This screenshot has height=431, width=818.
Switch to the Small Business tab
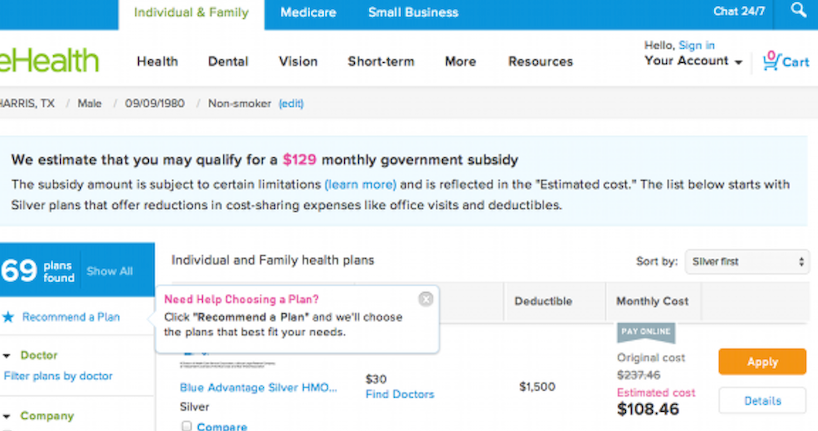(413, 13)
